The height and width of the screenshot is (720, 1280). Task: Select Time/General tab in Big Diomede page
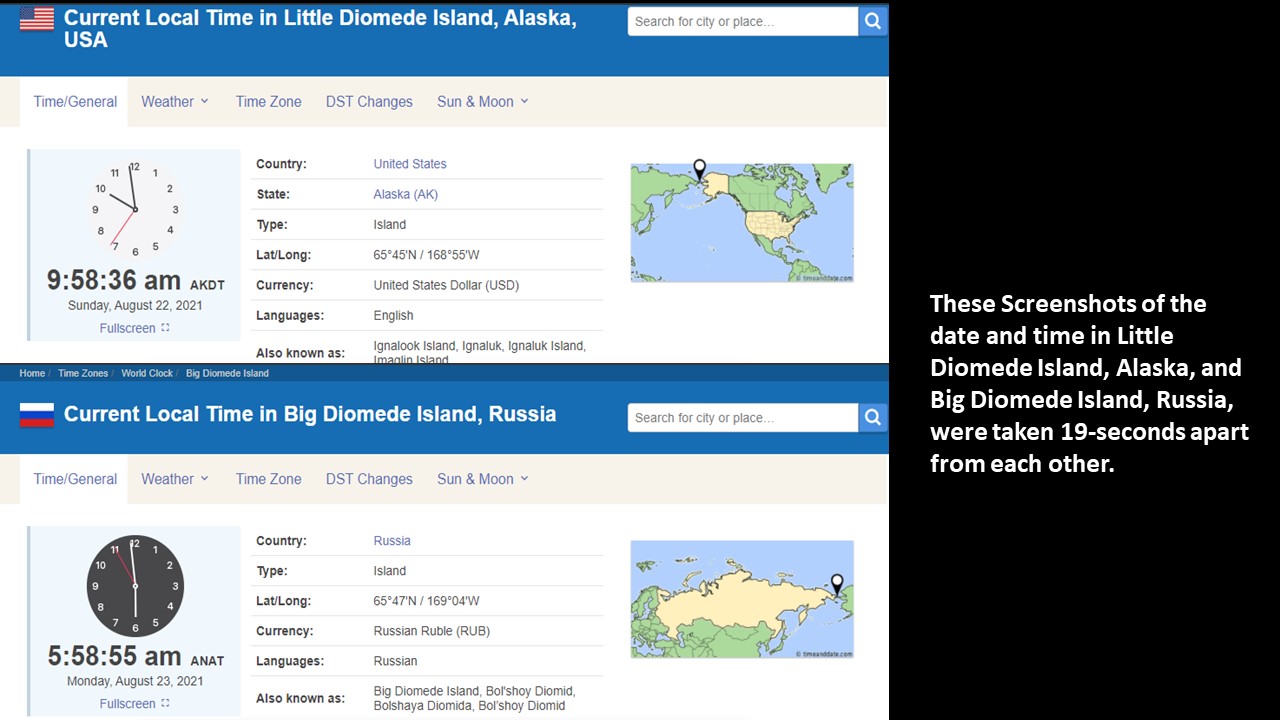point(75,479)
